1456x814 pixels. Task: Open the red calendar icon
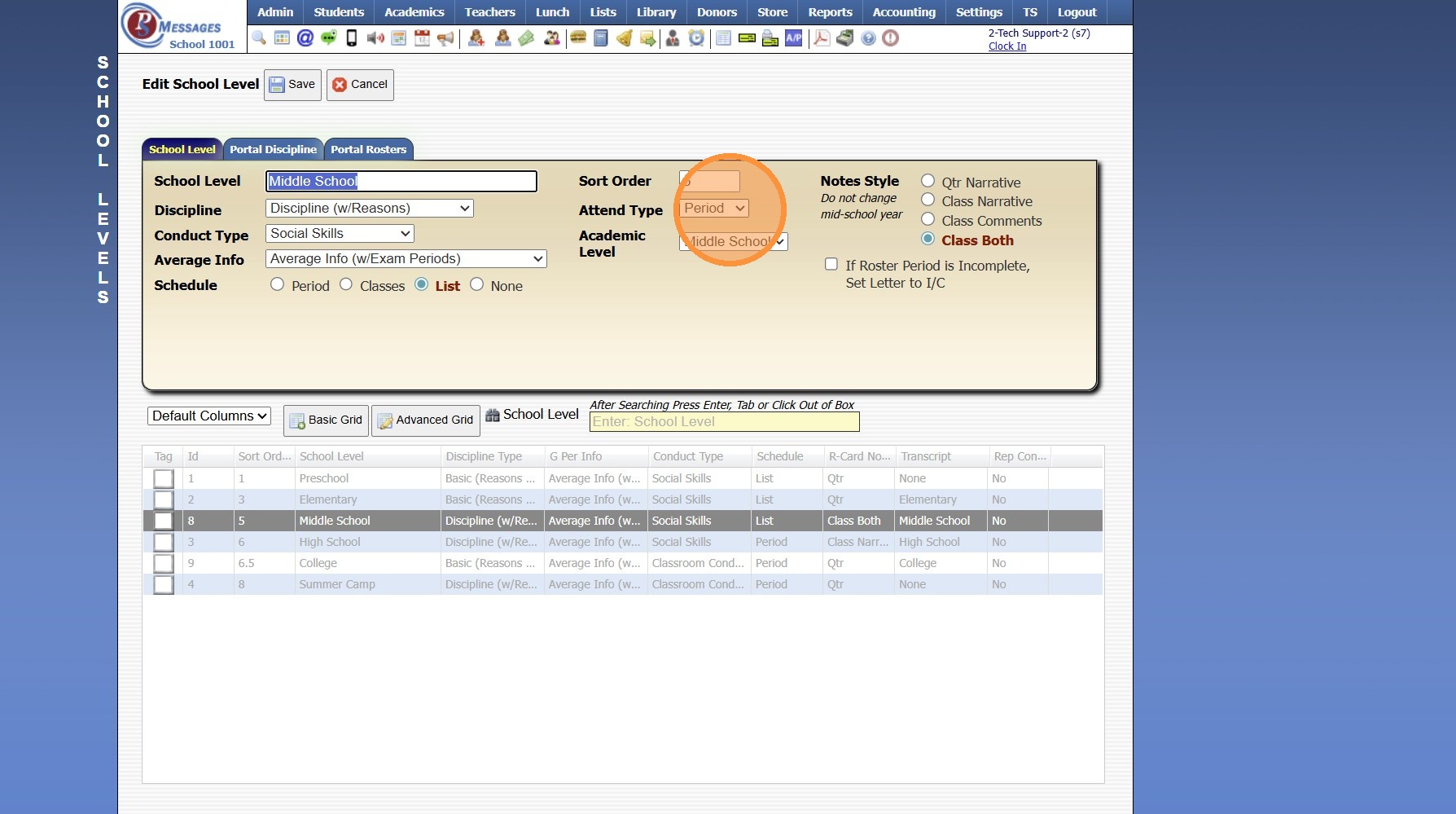[x=422, y=37]
